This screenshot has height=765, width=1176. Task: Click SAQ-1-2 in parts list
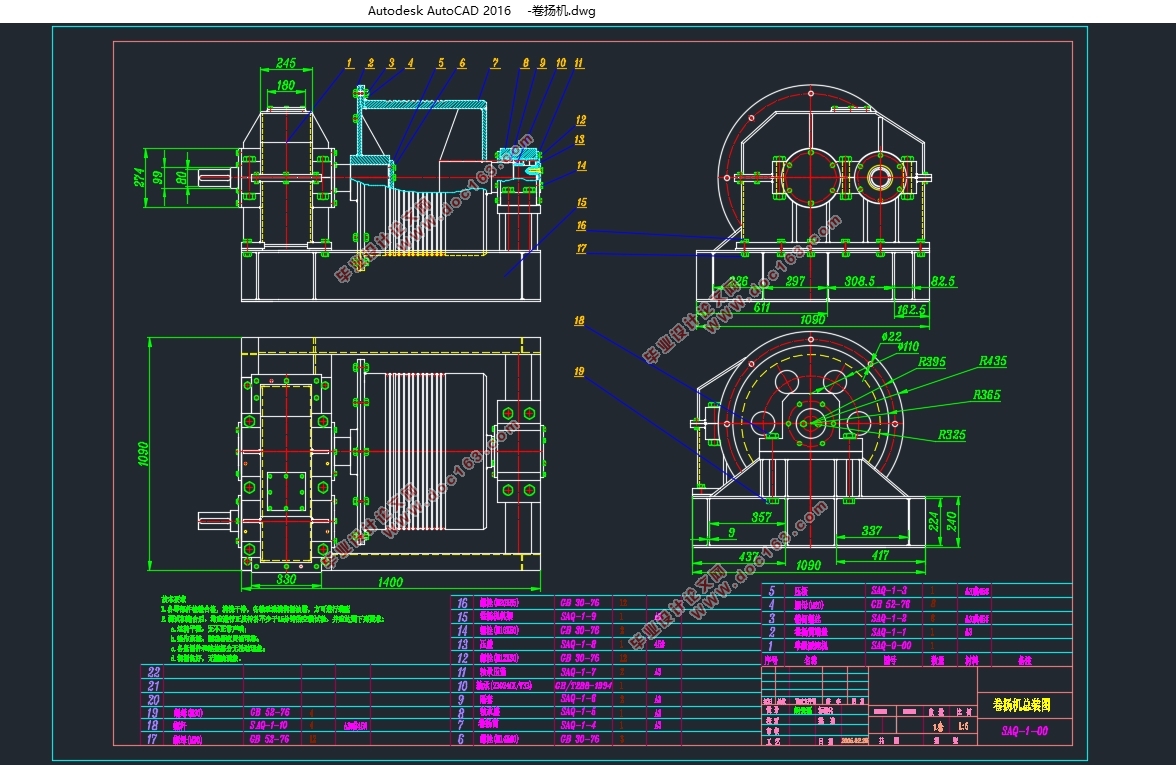tap(889, 618)
